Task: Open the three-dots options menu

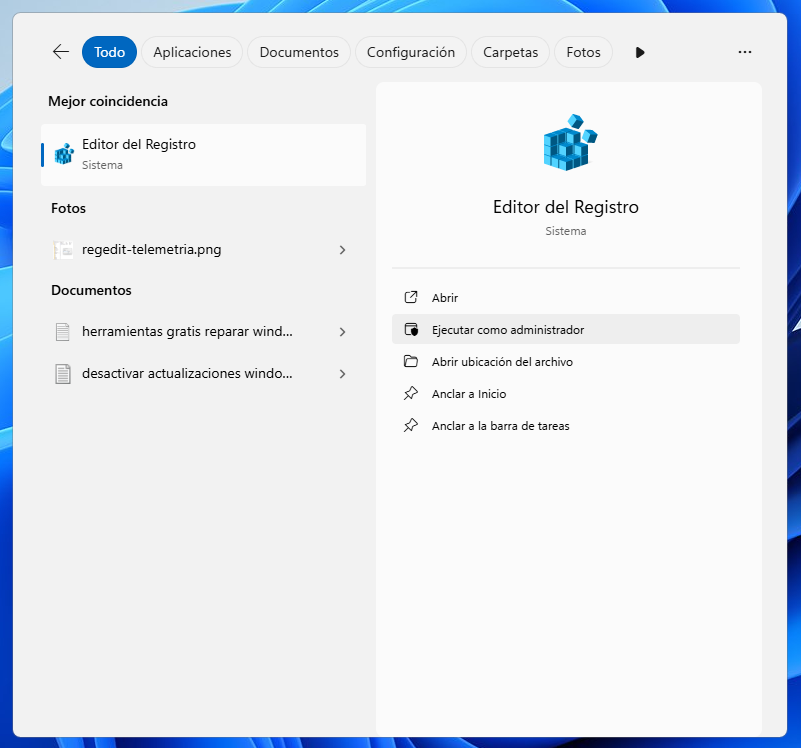Action: pyautogui.click(x=745, y=52)
